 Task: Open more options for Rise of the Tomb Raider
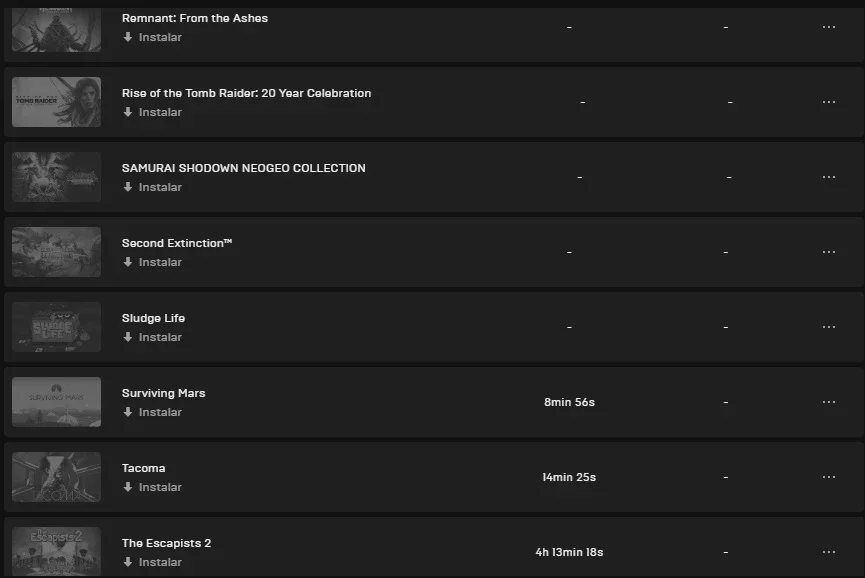(829, 102)
